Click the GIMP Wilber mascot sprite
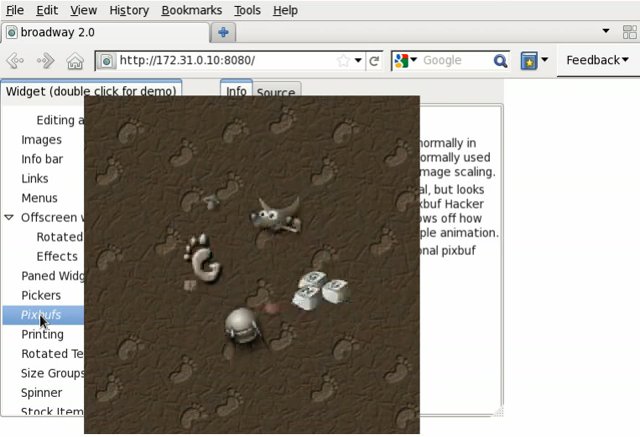 coord(276,216)
